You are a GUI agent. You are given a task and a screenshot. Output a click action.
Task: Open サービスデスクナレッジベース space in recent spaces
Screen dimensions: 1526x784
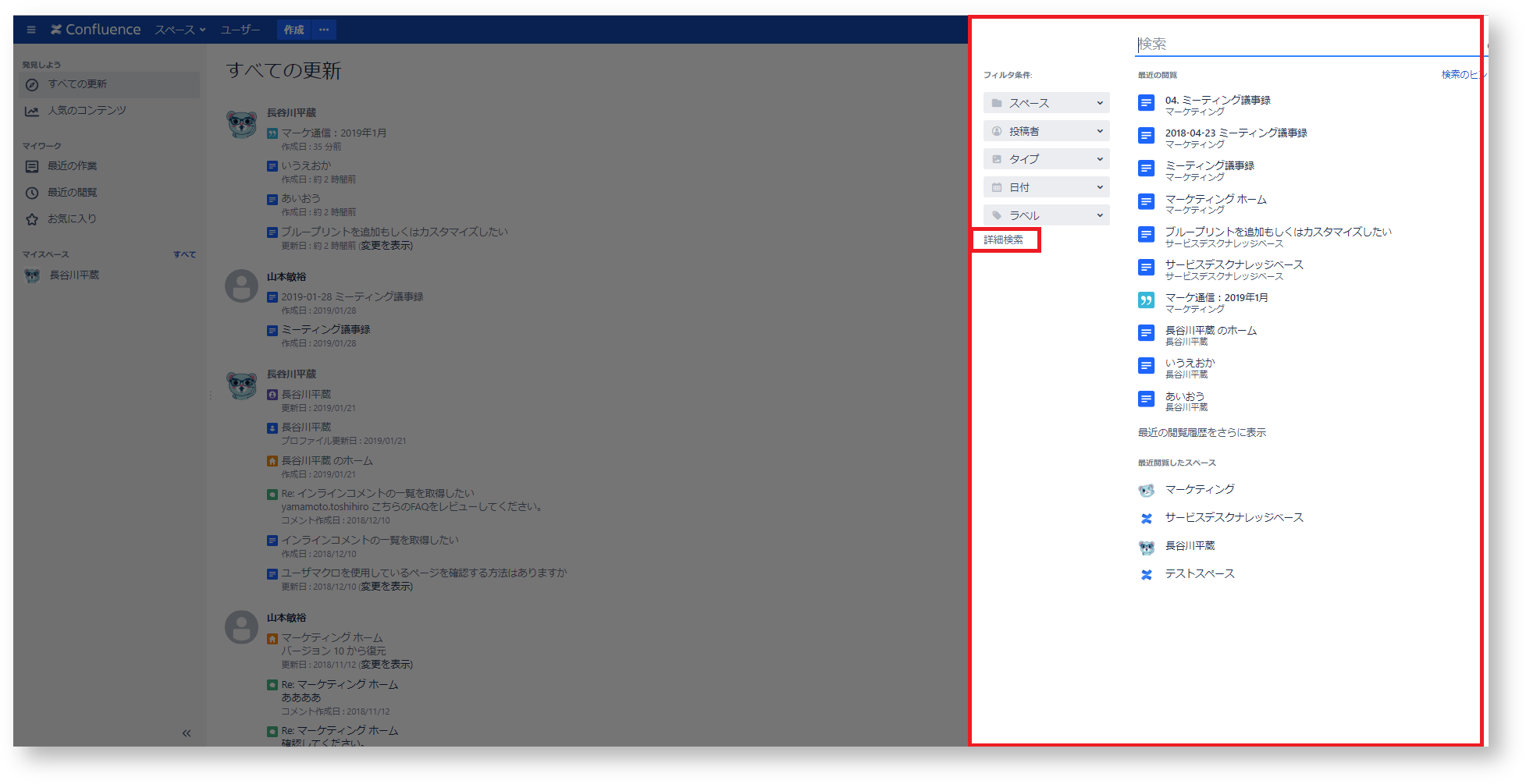[1233, 518]
